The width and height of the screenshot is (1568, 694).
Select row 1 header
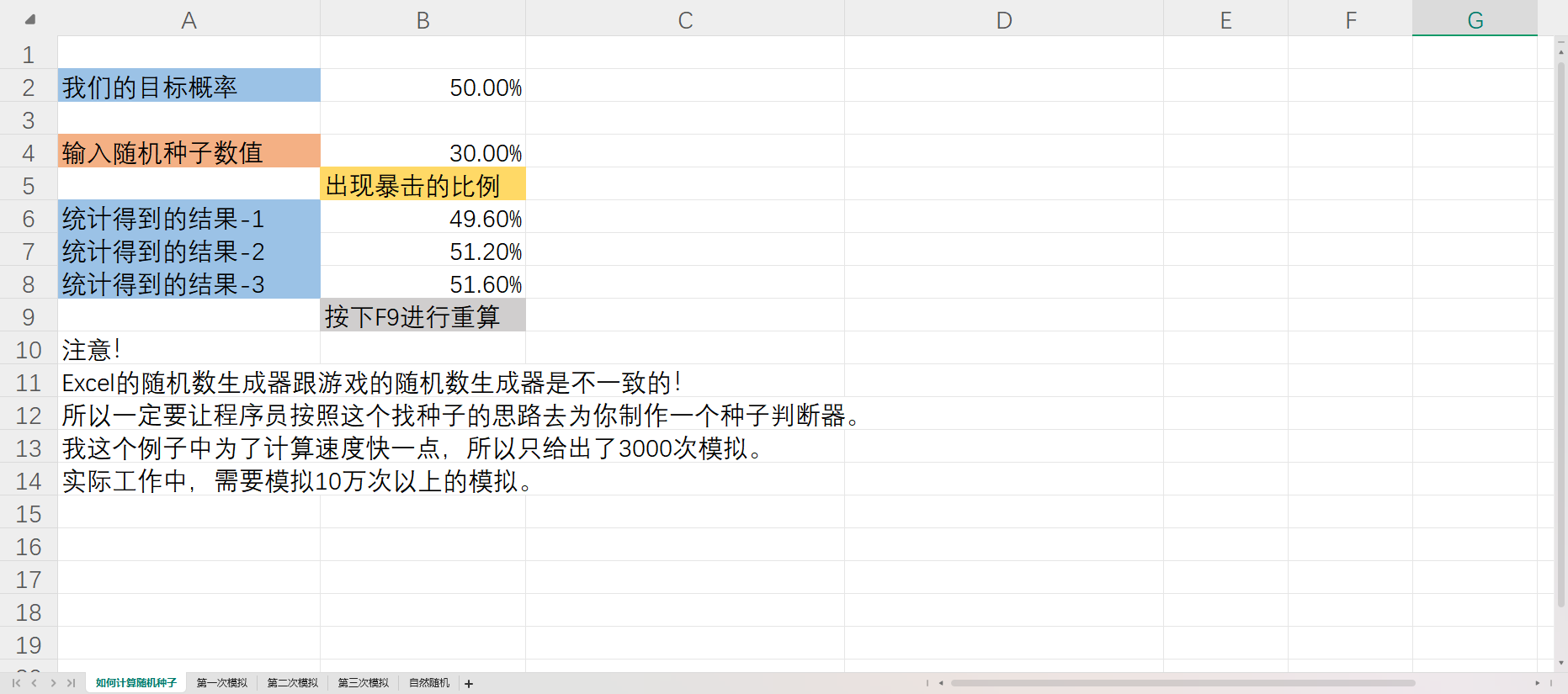pos(29,55)
